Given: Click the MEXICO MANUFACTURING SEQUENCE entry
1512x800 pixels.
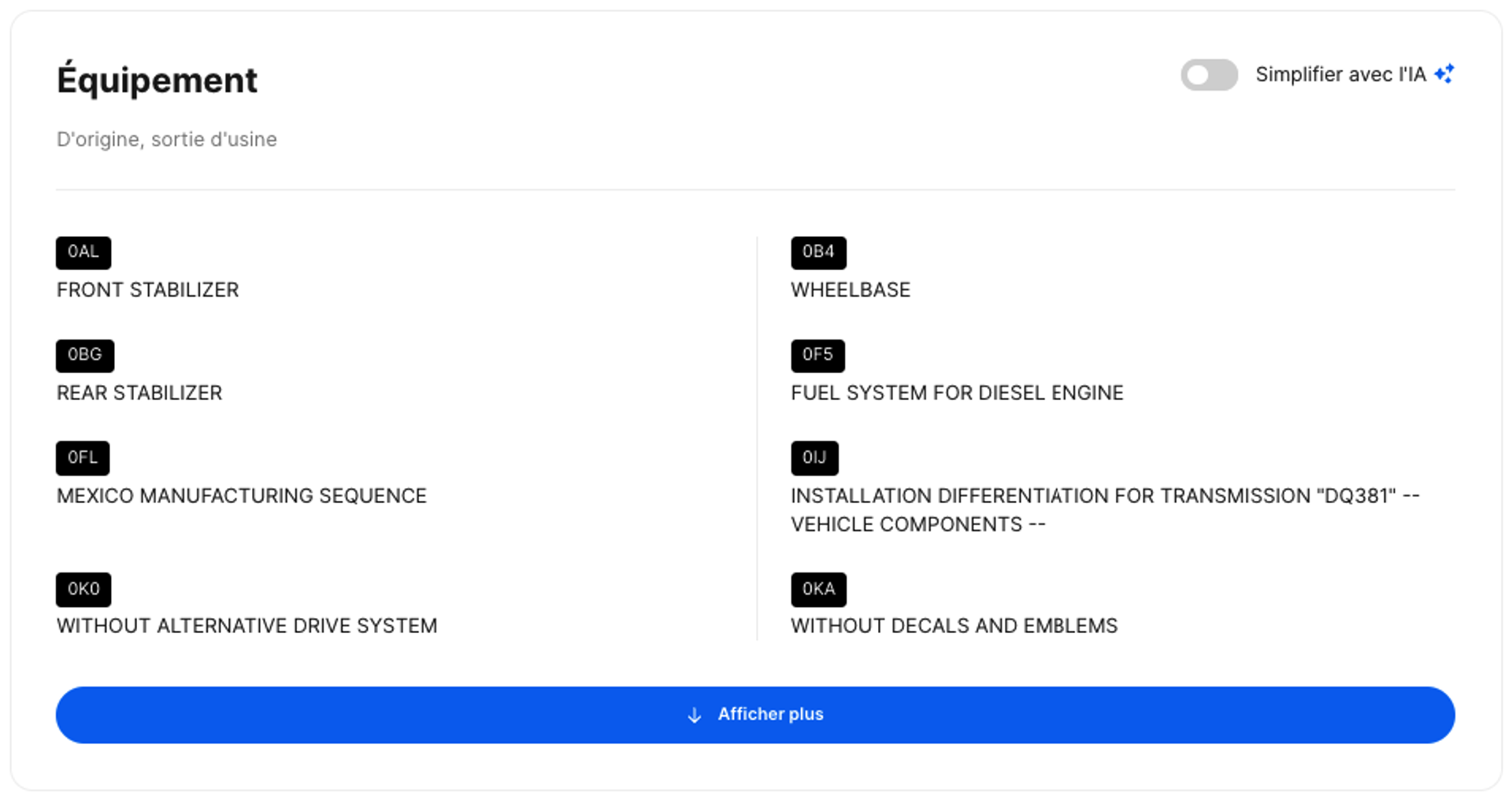Looking at the screenshot, I should (x=242, y=496).
